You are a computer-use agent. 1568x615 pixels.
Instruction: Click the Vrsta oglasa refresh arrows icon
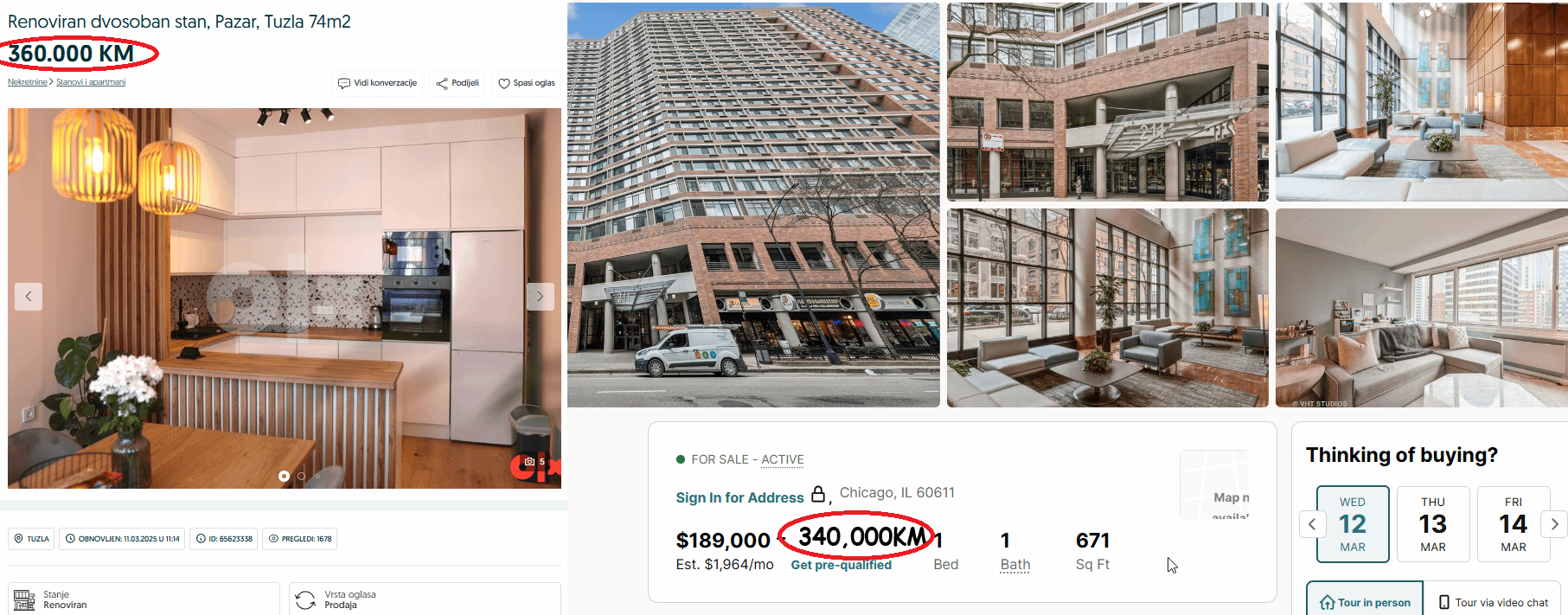click(x=305, y=599)
